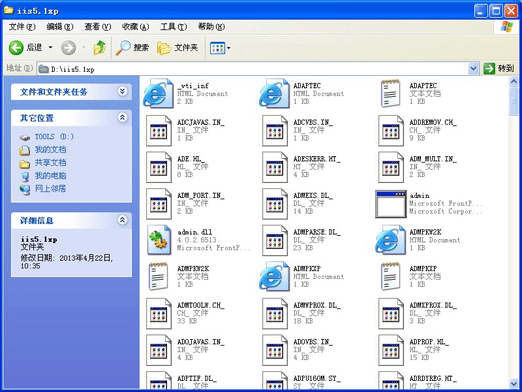The width and height of the screenshot is (522, 392).
Task: Select the _vti_inf HTML document icon
Action: 159,94
